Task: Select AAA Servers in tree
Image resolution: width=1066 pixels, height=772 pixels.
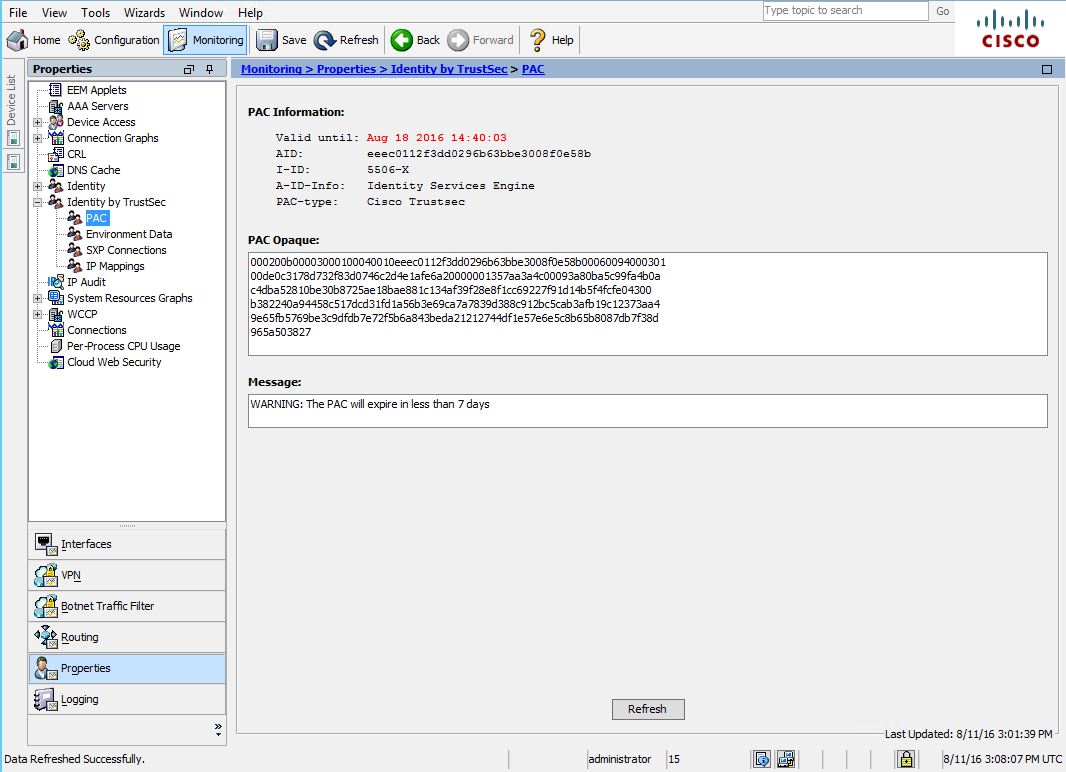Action: [x=97, y=106]
